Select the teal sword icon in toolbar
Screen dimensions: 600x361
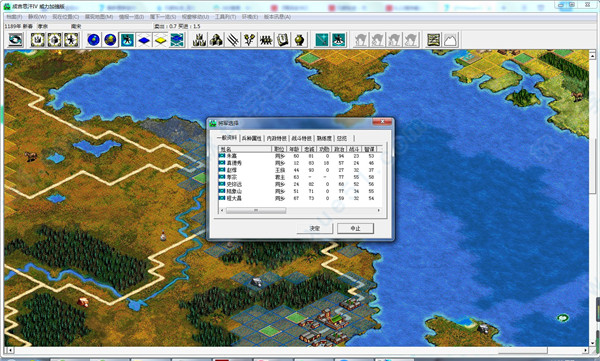(322, 40)
